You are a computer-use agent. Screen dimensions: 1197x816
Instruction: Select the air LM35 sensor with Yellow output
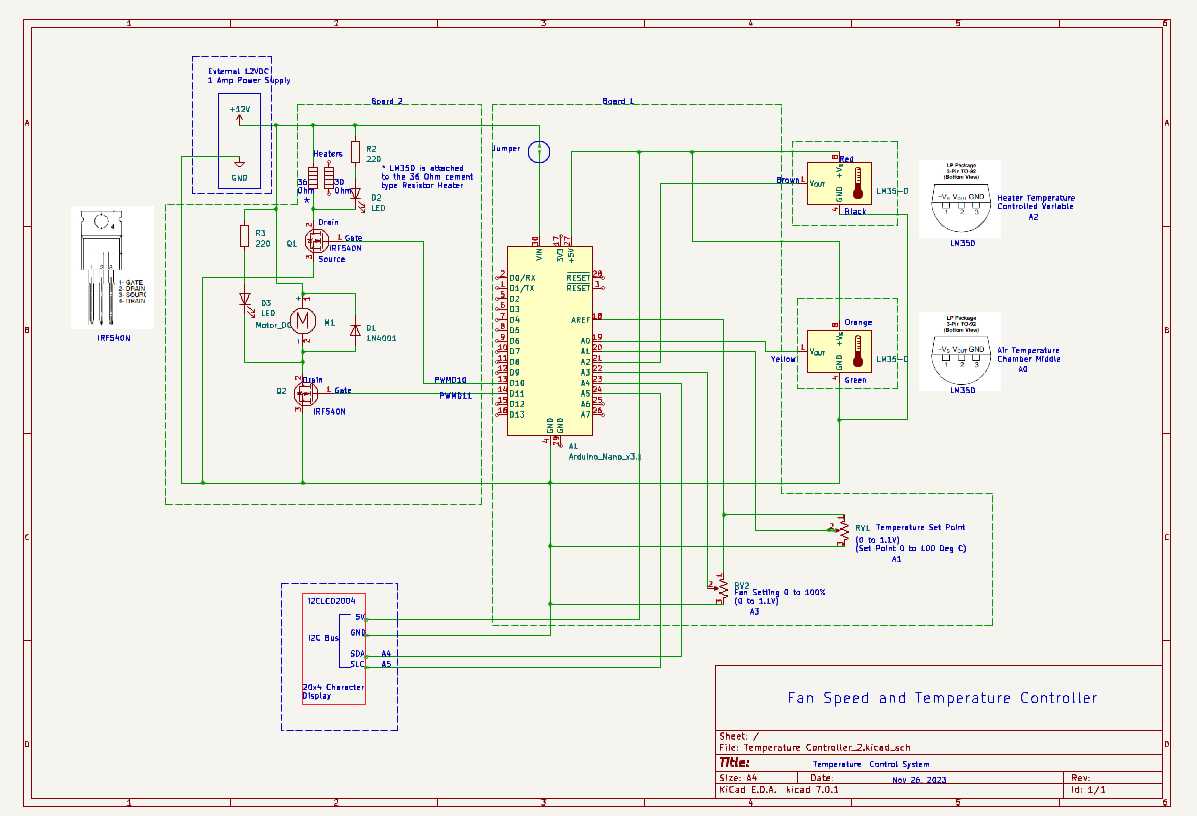[839, 351]
